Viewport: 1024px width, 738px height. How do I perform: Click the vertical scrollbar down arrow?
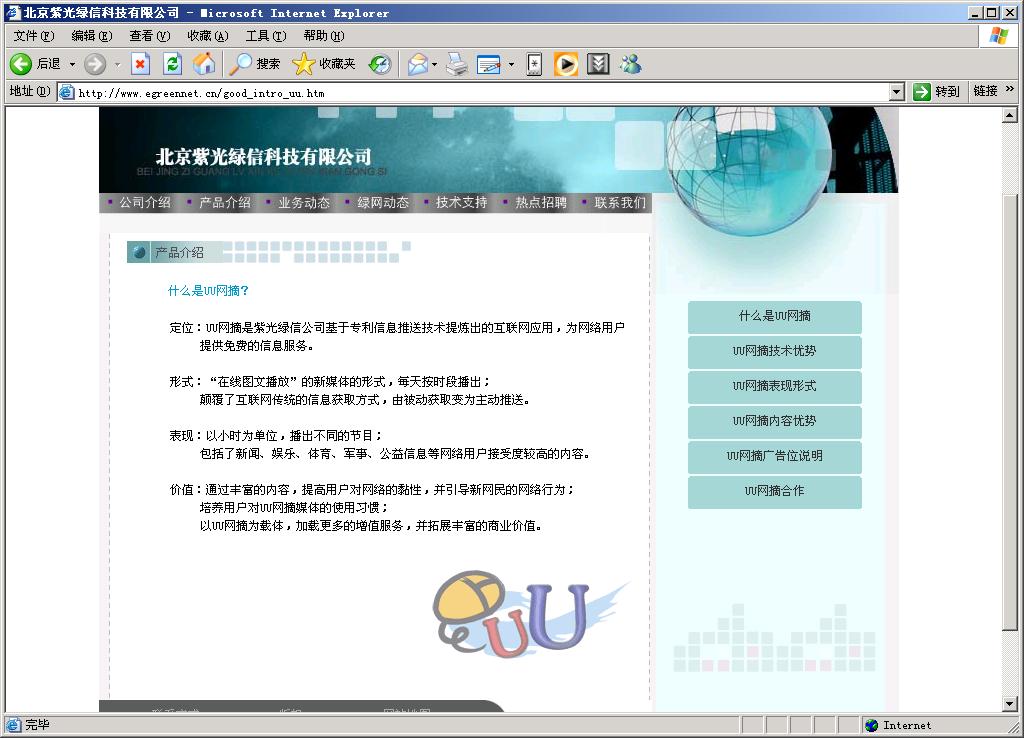tap(1010, 704)
